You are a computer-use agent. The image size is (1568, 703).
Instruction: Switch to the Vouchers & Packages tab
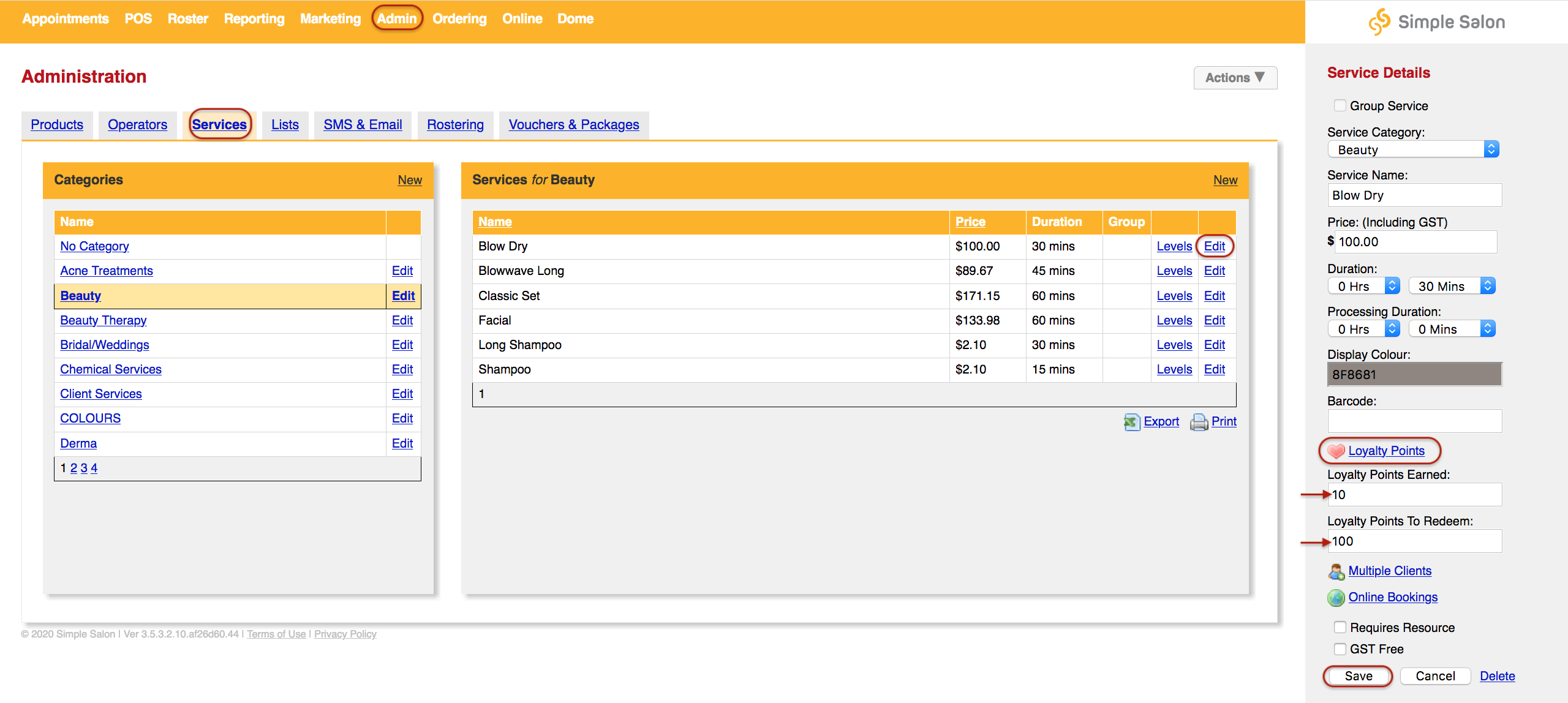click(573, 124)
